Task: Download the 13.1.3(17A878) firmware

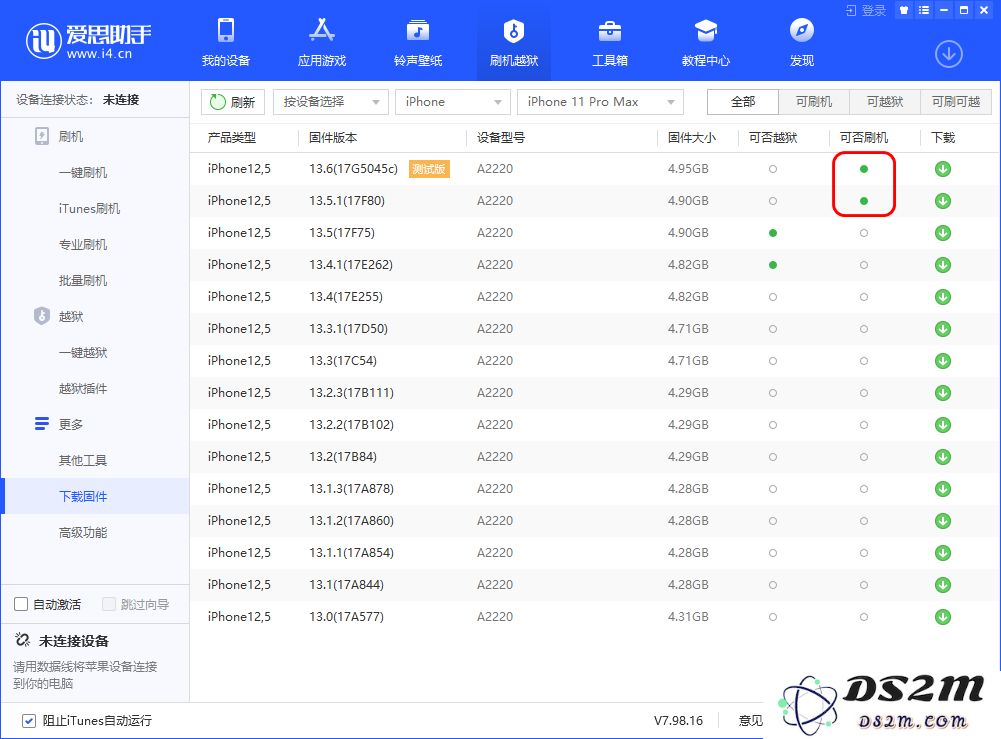Action: tap(943, 489)
